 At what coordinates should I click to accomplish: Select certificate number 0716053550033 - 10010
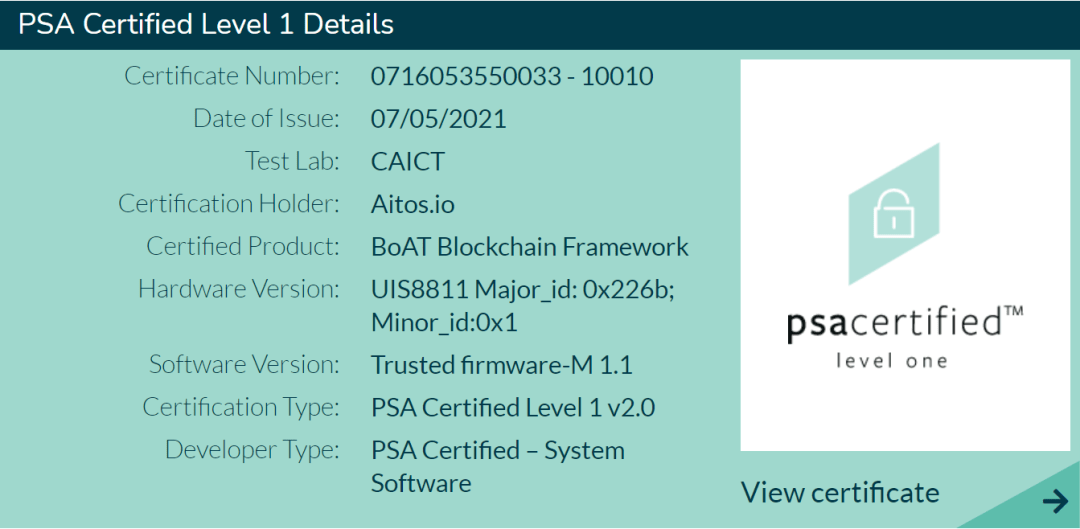pyautogui.click(x=512, y=76)
